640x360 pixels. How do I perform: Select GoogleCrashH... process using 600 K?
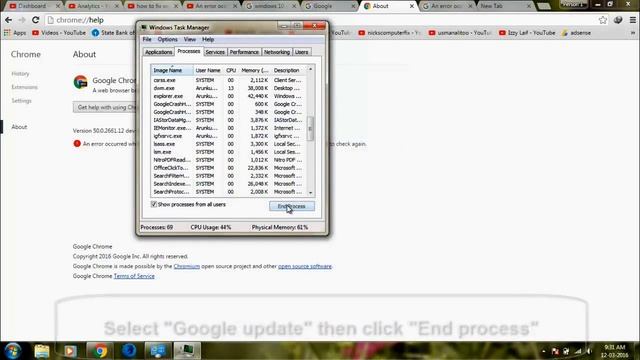coord(229,104)
